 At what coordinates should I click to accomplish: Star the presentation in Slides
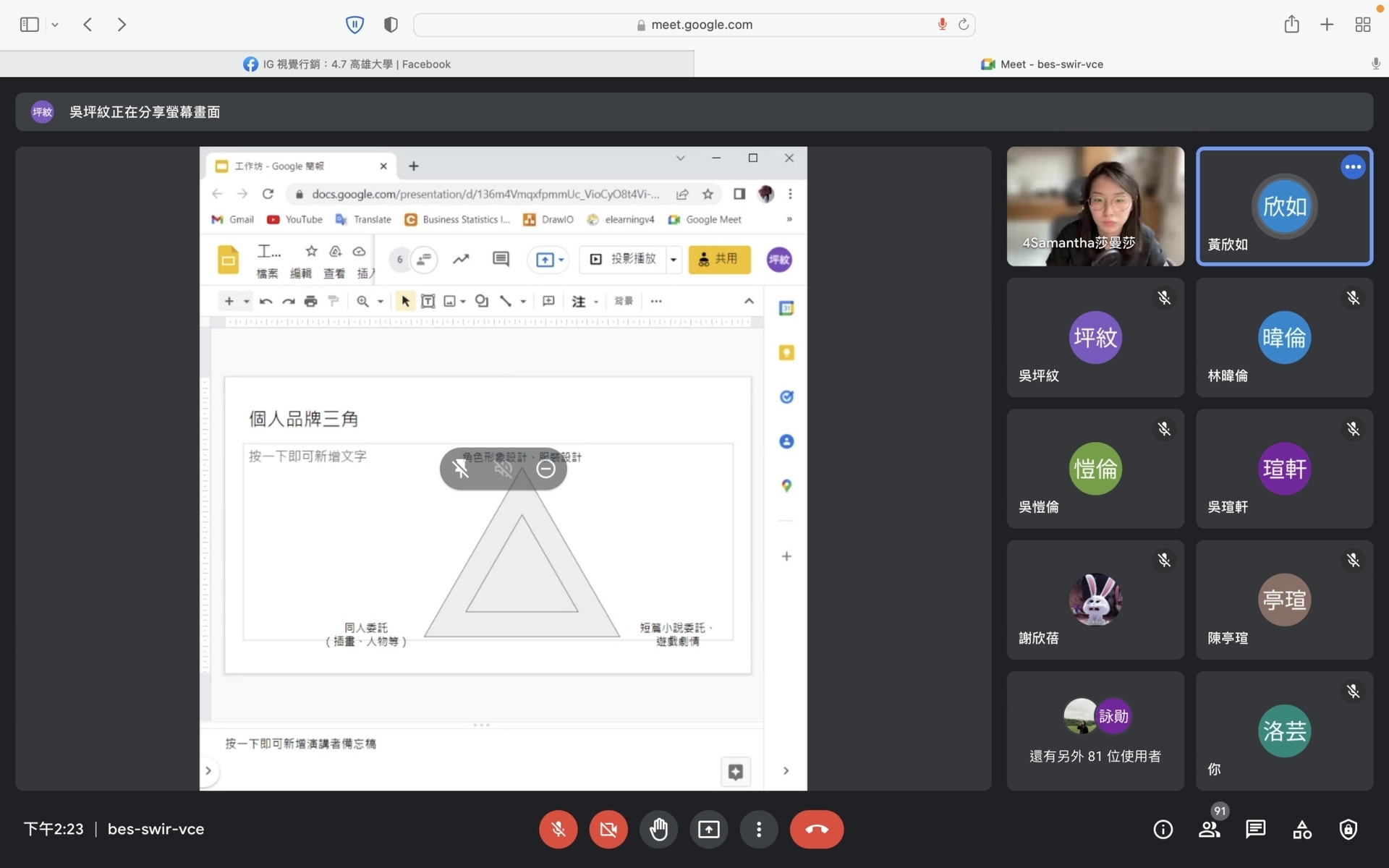[x=311, y=251]
